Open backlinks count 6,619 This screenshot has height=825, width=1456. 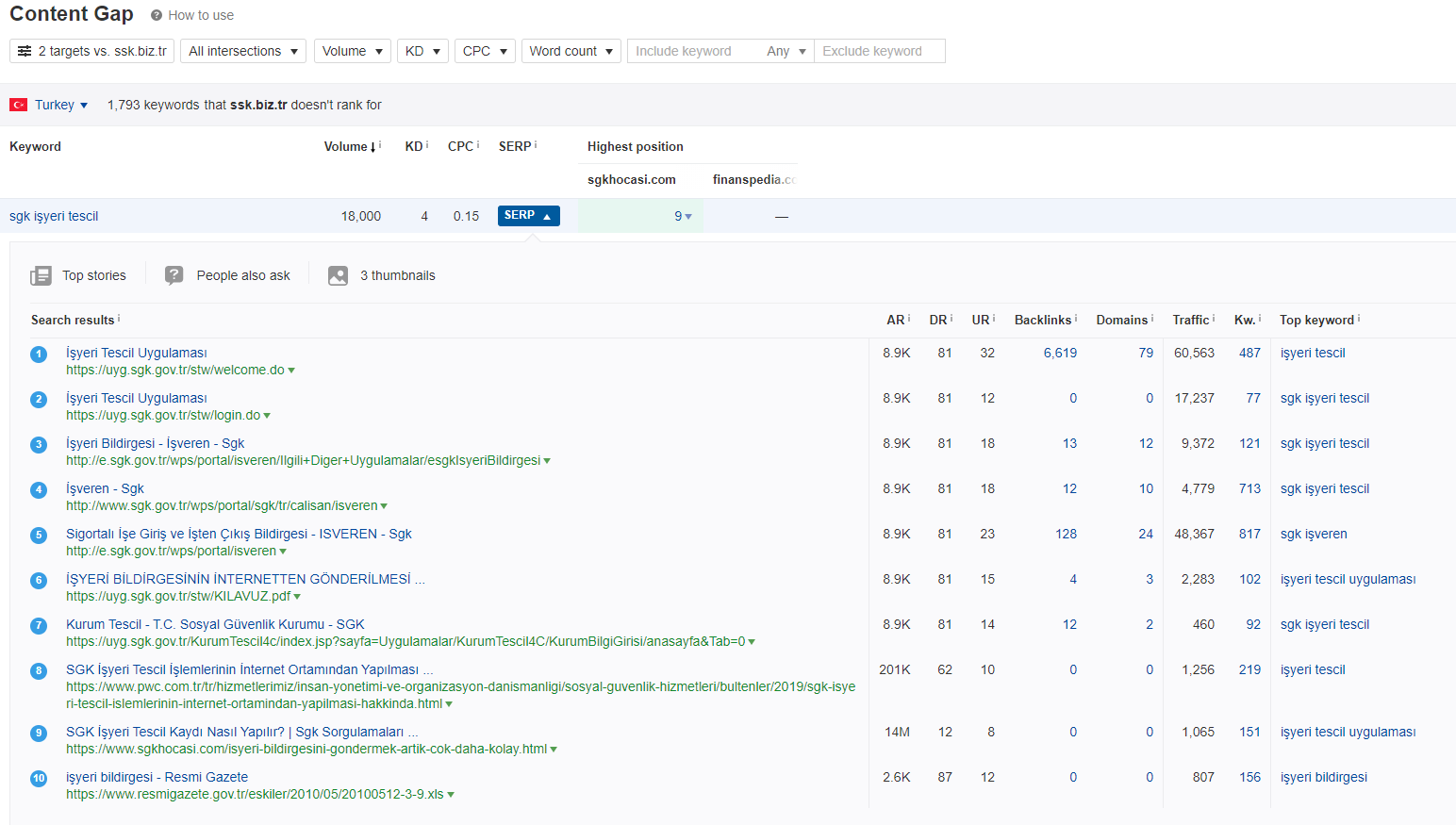[1060, 353]
